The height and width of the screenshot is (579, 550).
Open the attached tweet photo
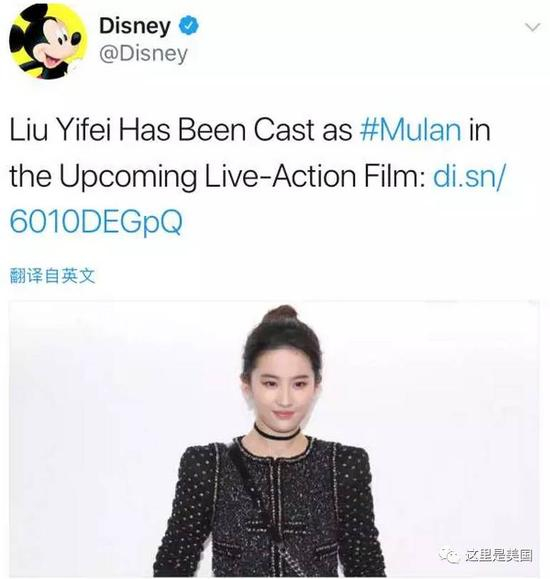click(x=274, y=438)
